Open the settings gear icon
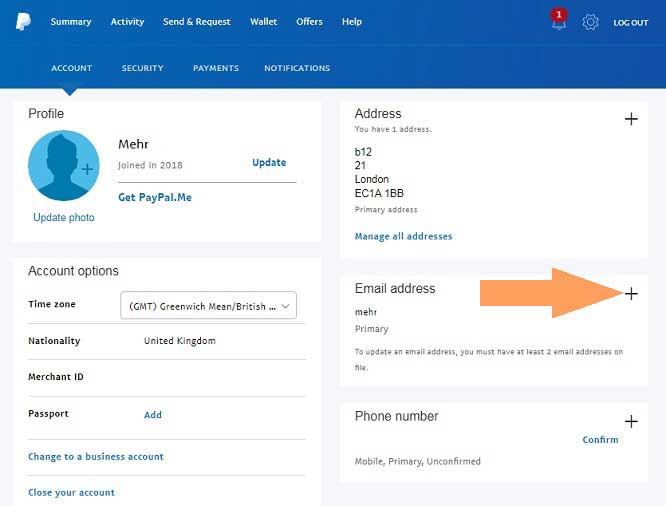Viewport: 666px width, 506px height. pos(590,22)
